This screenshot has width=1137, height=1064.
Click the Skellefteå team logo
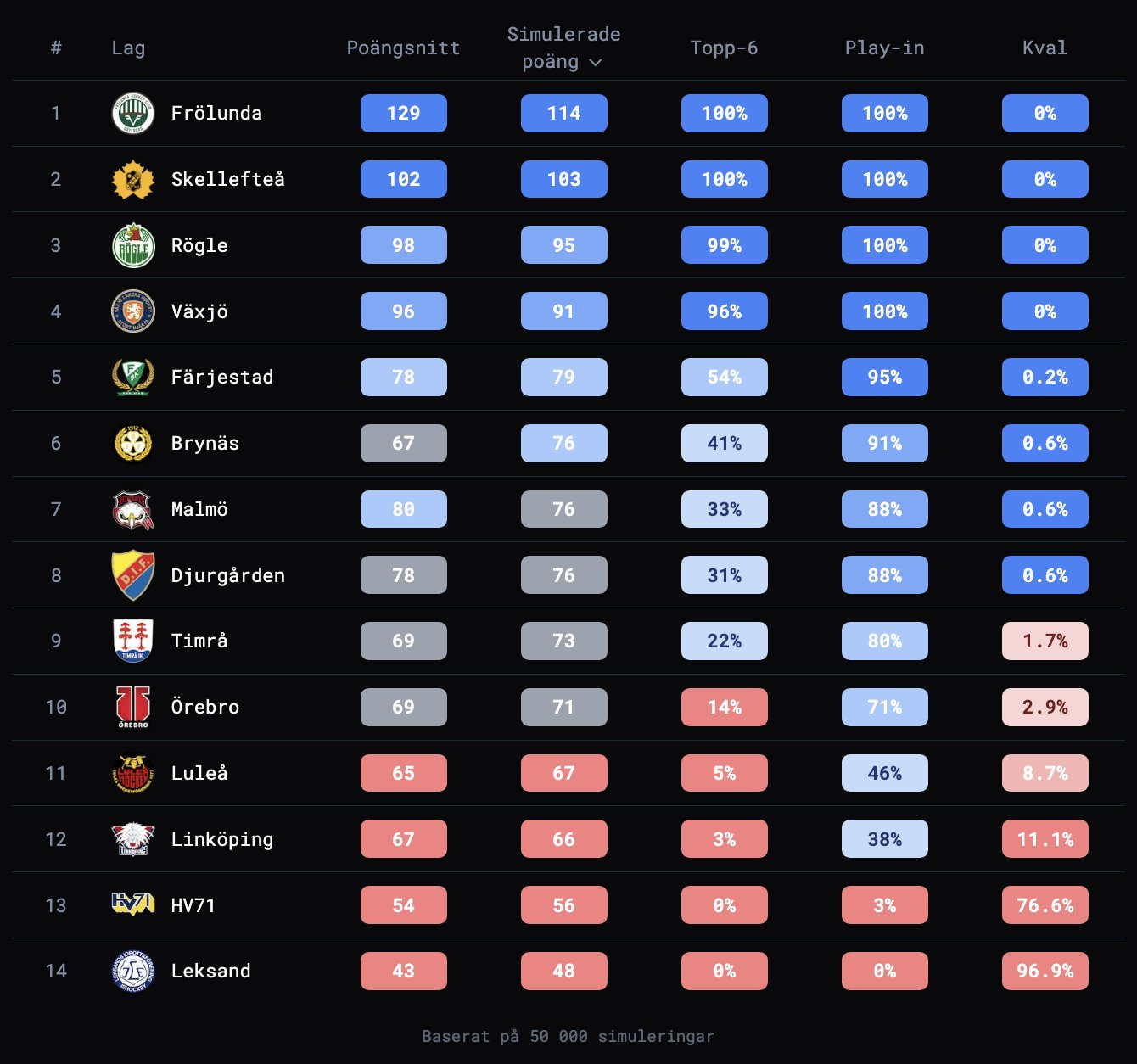[133, 179]
